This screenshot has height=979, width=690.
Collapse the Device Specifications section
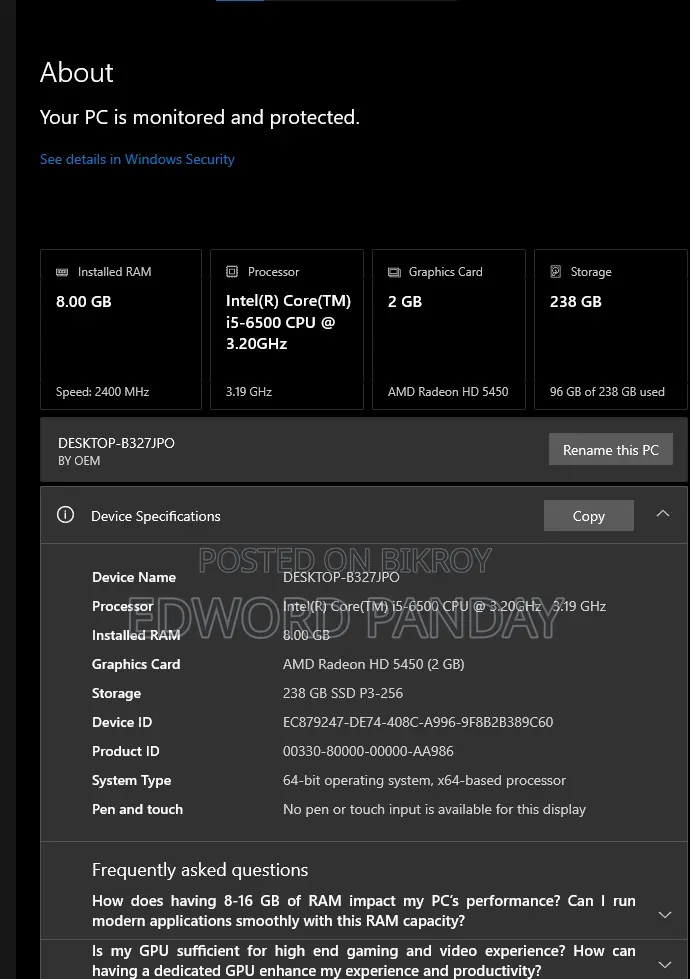(x=663, y=514)
